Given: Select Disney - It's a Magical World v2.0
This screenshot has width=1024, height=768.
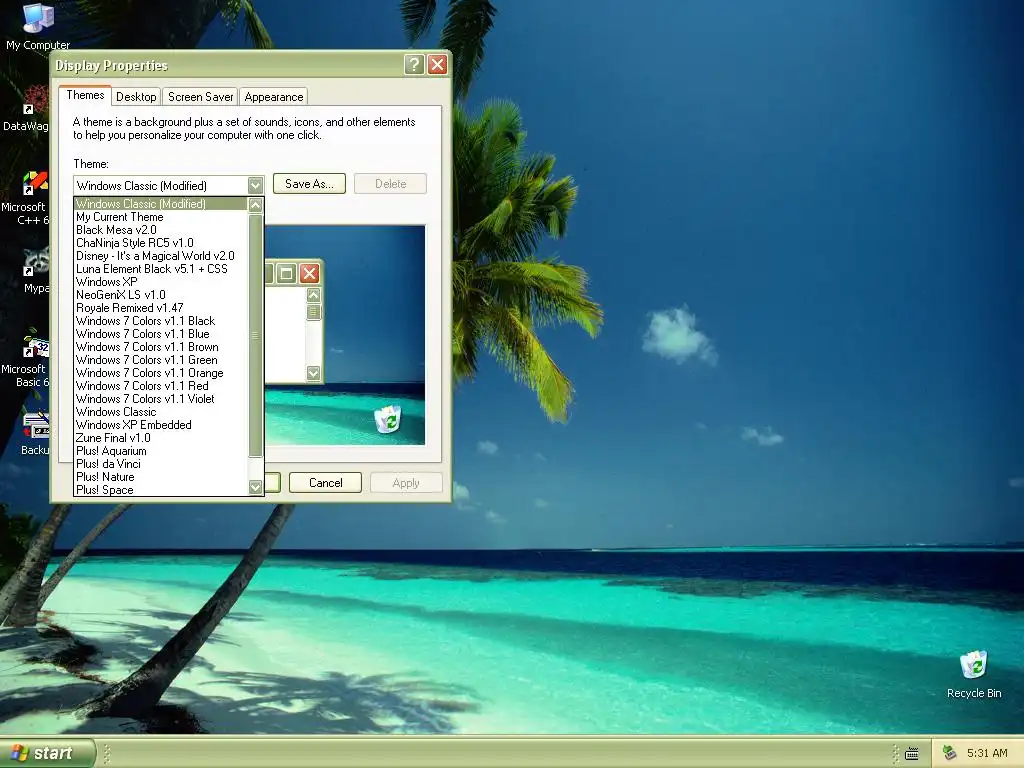Looking at the screenshot, I should point(161,256).
